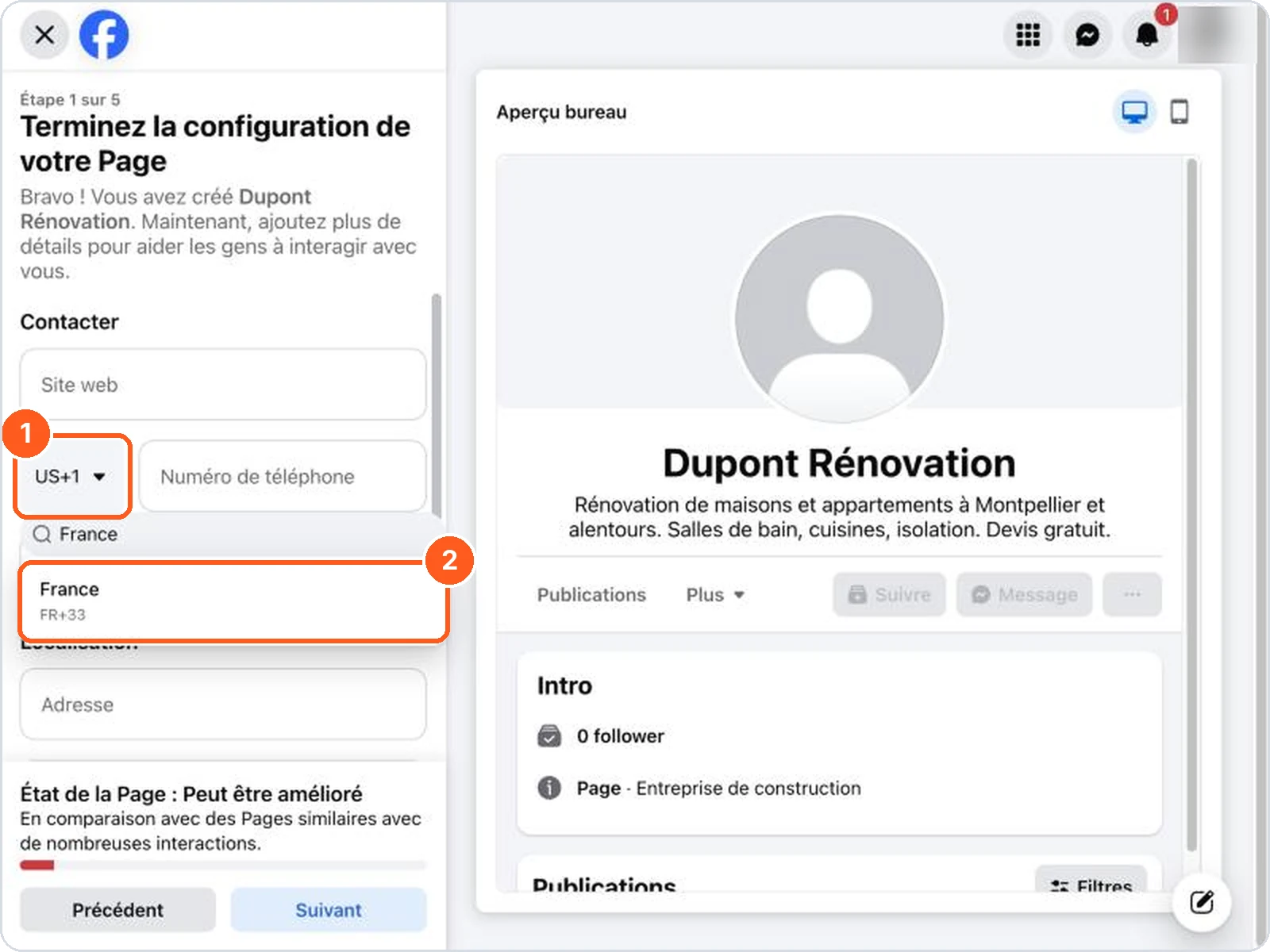Click the country search box showing France
The width and height of the screenshot is (1270, 952).
coord(230,535)
